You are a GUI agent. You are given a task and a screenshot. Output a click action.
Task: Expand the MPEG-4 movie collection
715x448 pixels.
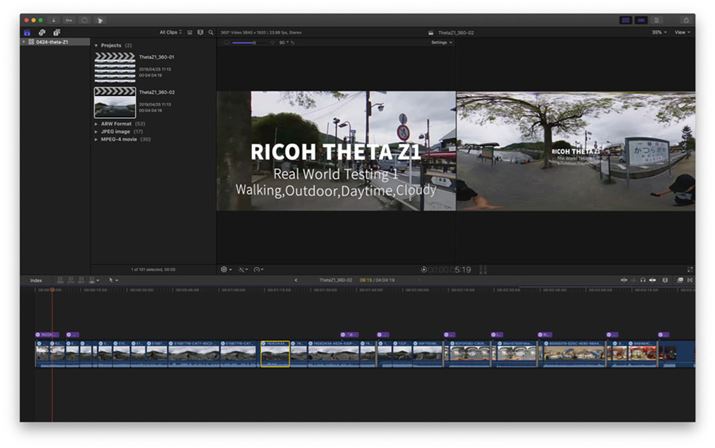point(96,139)
